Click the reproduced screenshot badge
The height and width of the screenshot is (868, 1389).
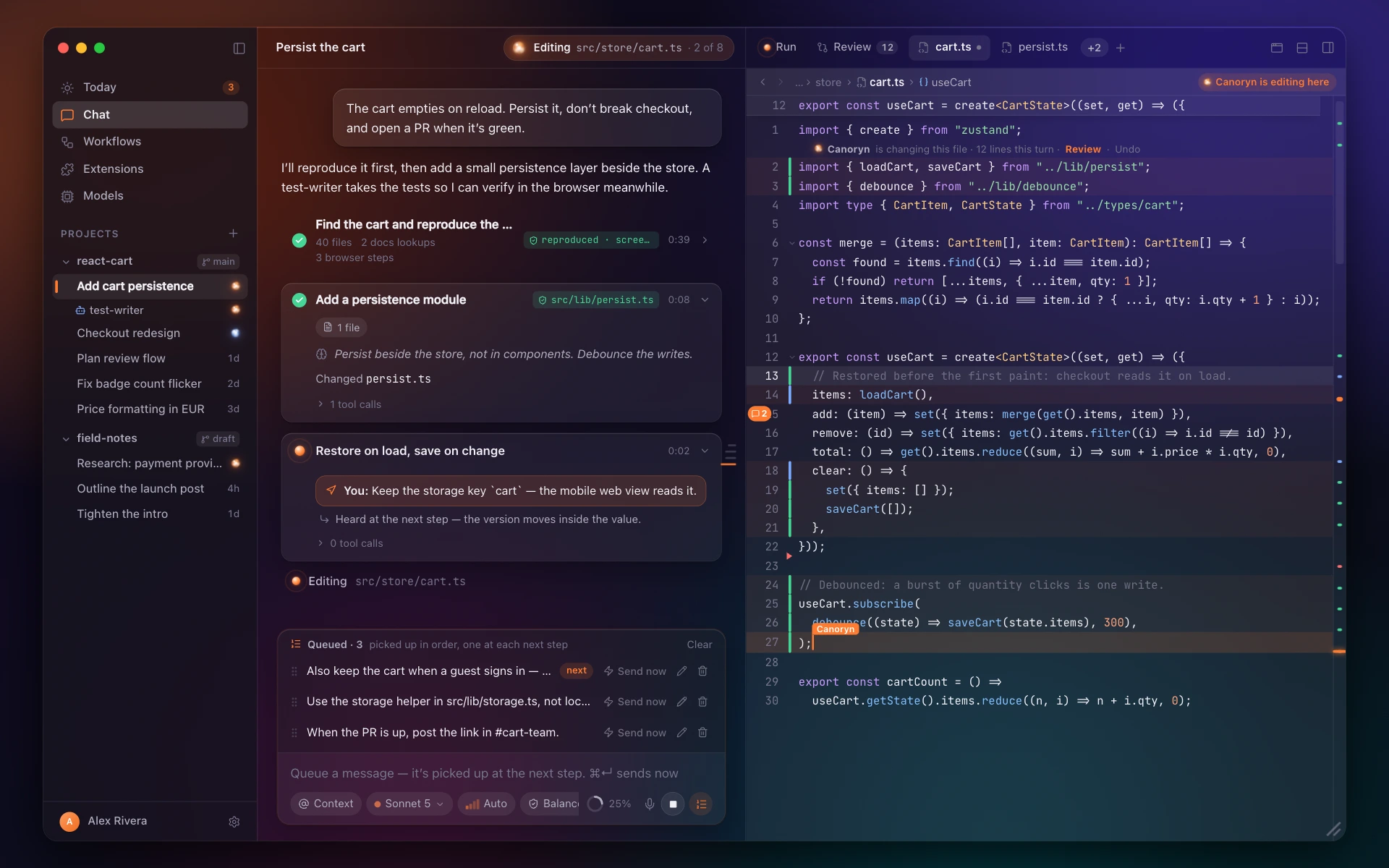591,240
